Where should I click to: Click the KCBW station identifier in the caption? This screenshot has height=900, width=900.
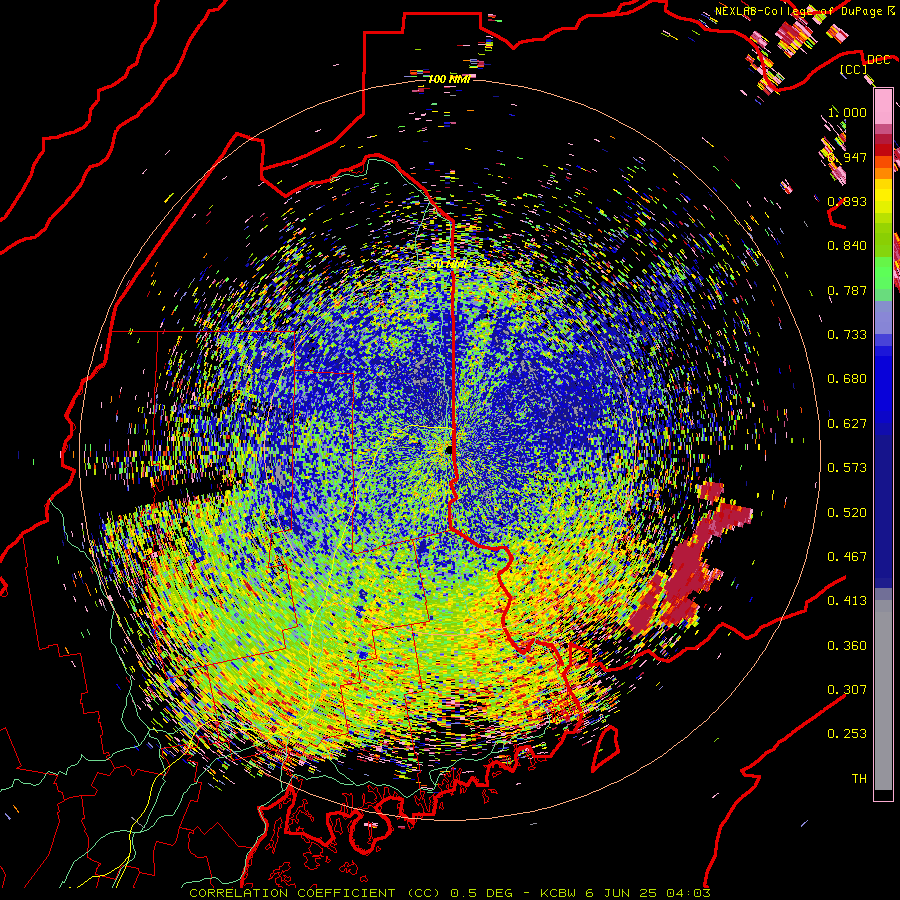click(x=560, y=893)
